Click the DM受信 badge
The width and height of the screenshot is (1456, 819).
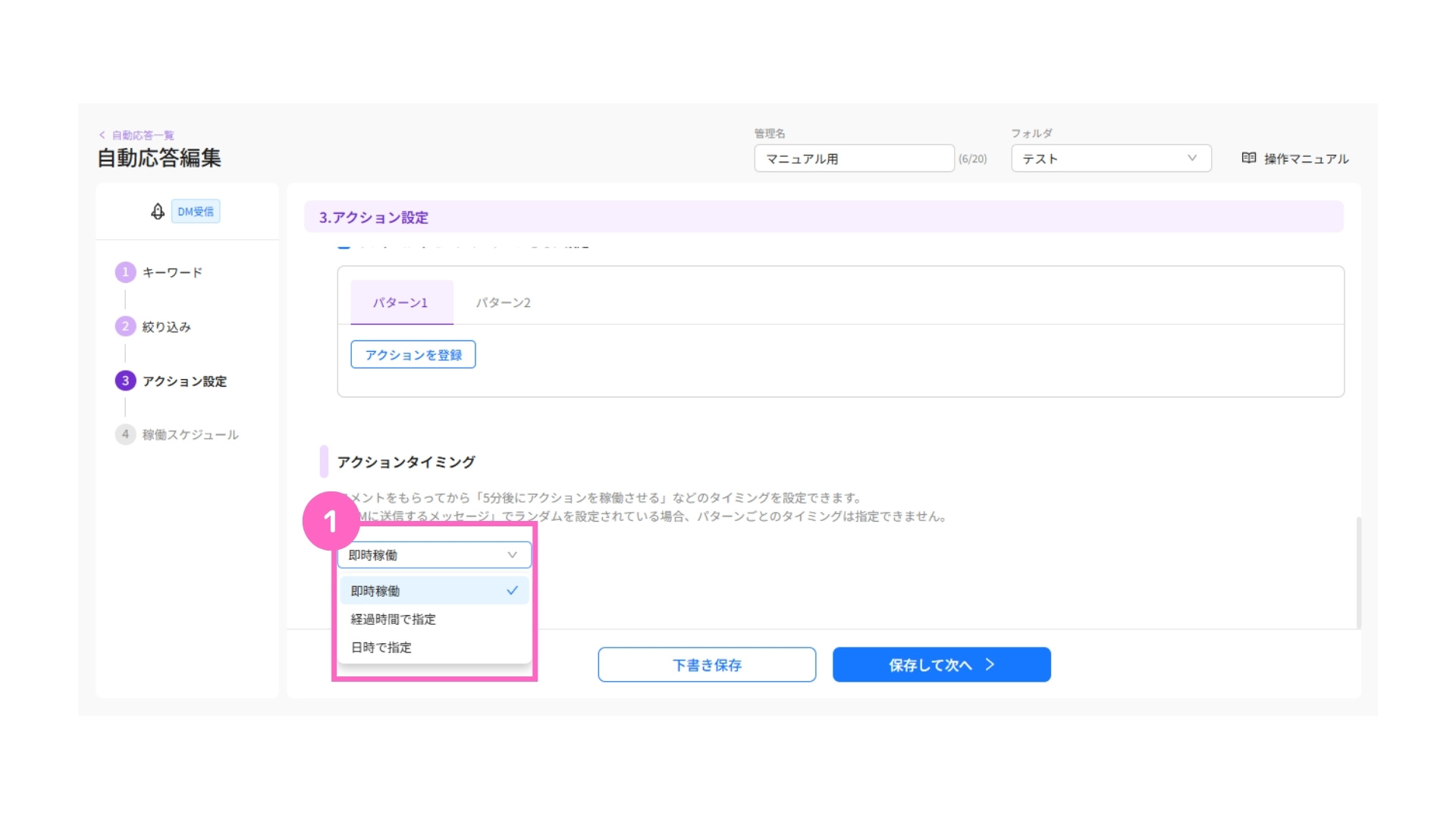click(196, 212)
